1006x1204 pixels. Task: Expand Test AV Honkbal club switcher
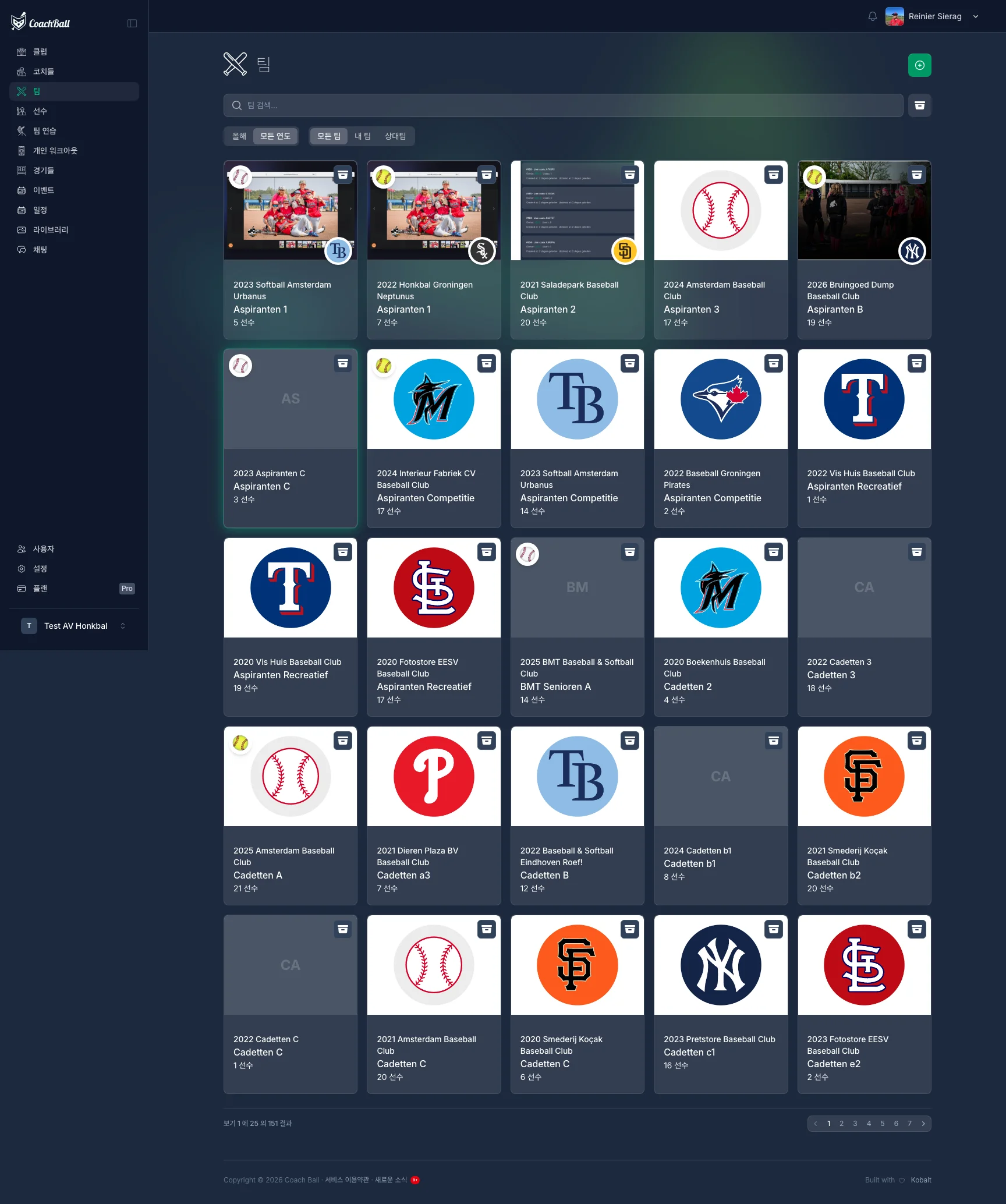tap(74, 626)
